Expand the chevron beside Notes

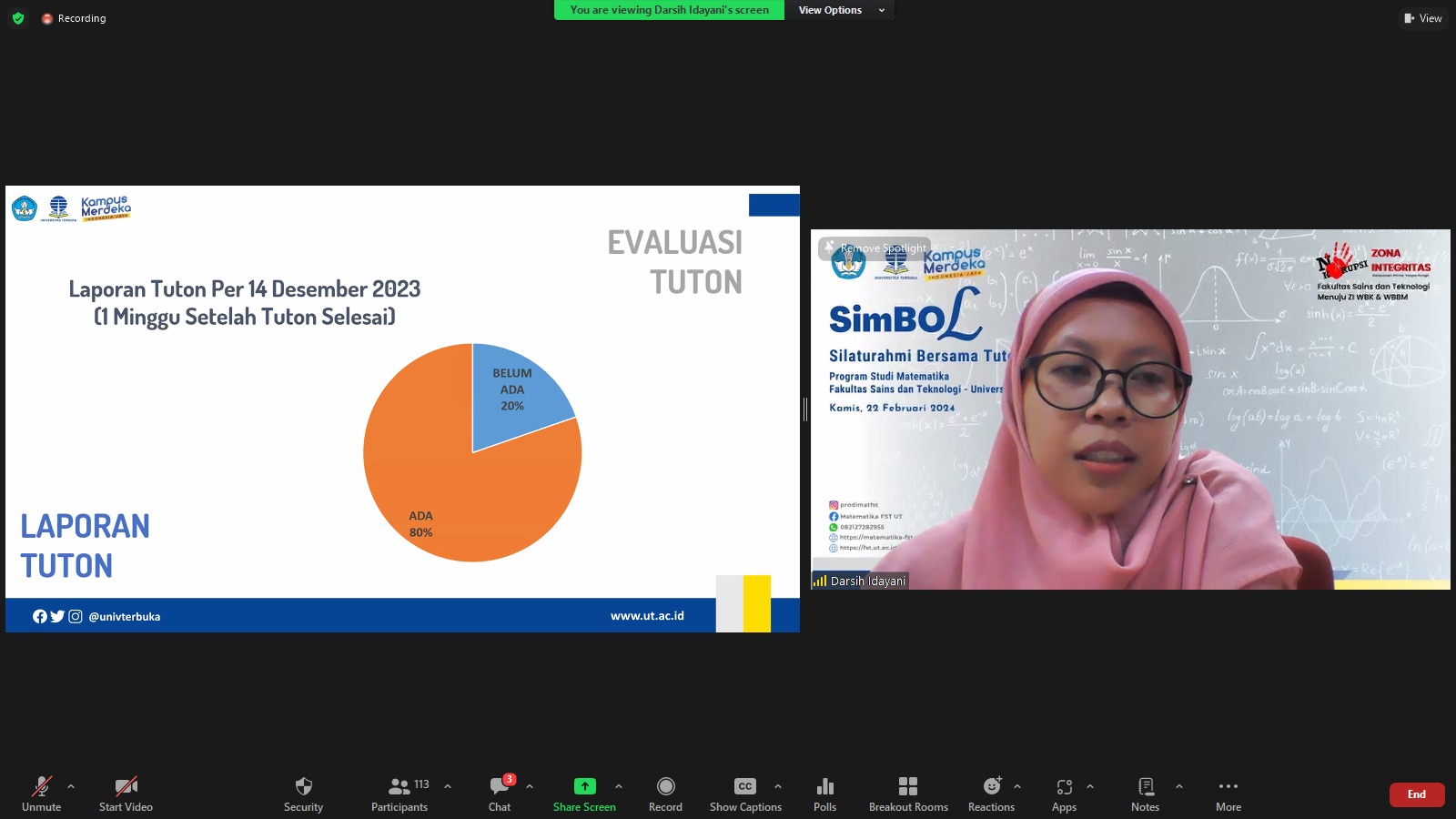pos(1179,786)
